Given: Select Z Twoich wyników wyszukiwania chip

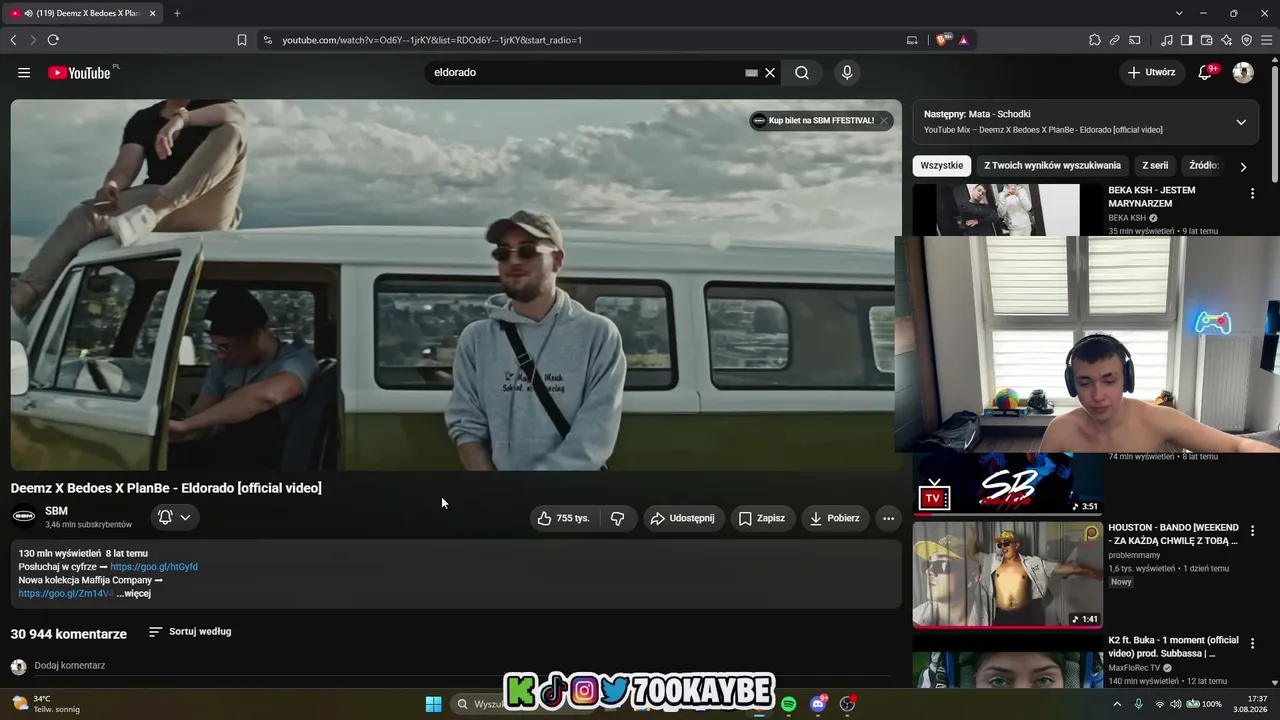Looking at the screenshot, I should click(1052, 166).
